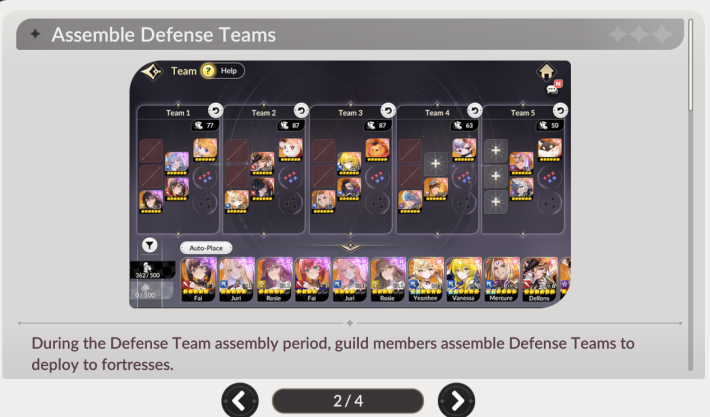This screenshot has width=710, height=417.
Task: Add a hero to Team 4 empty plus slot
Action: coord(436,163)
